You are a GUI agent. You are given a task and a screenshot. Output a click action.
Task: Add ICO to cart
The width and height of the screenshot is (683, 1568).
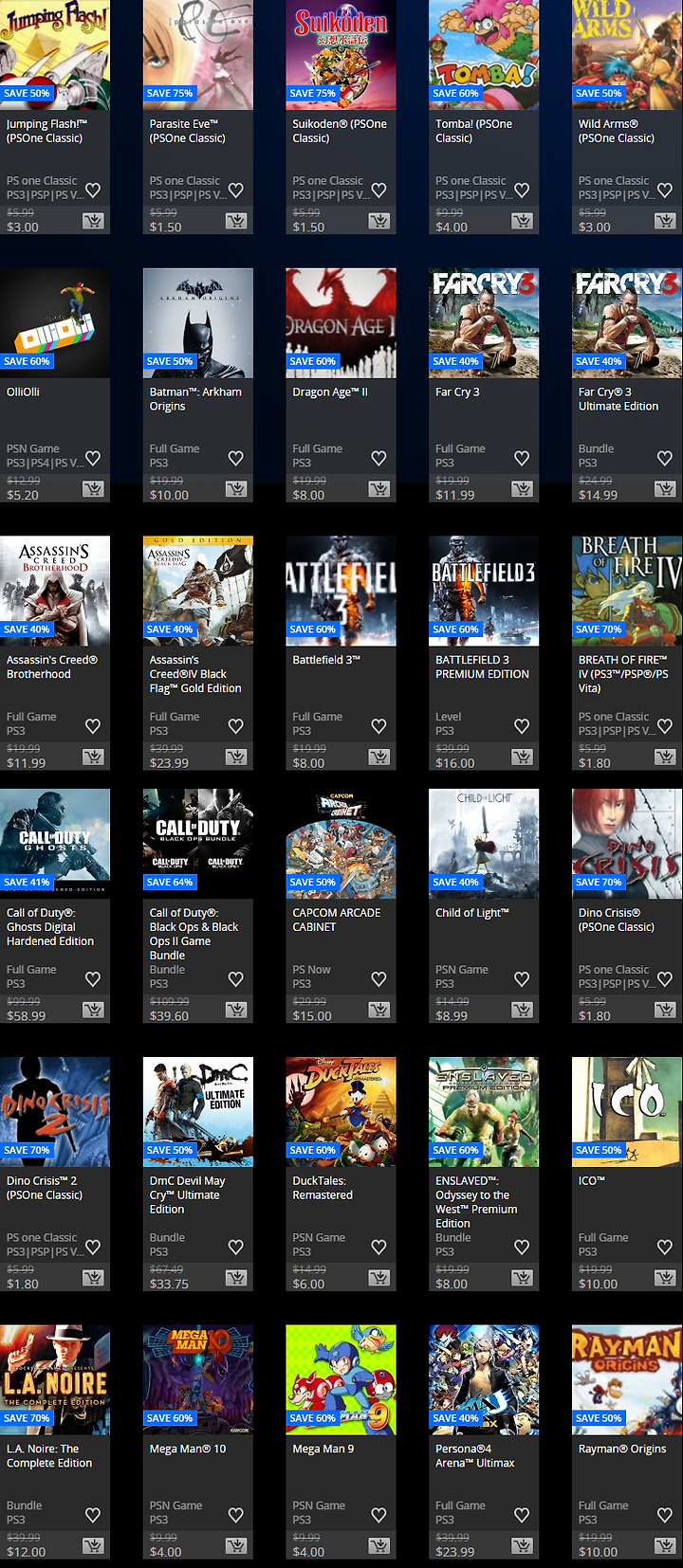click(x=665, y=1278)
